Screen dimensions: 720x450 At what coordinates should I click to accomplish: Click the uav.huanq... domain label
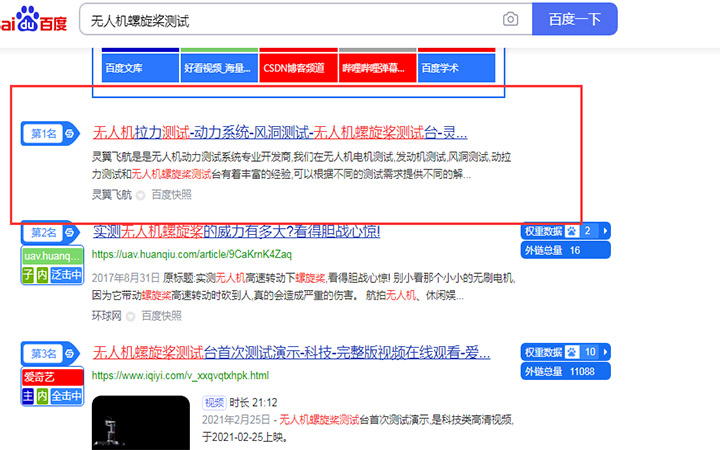point(52,256)
